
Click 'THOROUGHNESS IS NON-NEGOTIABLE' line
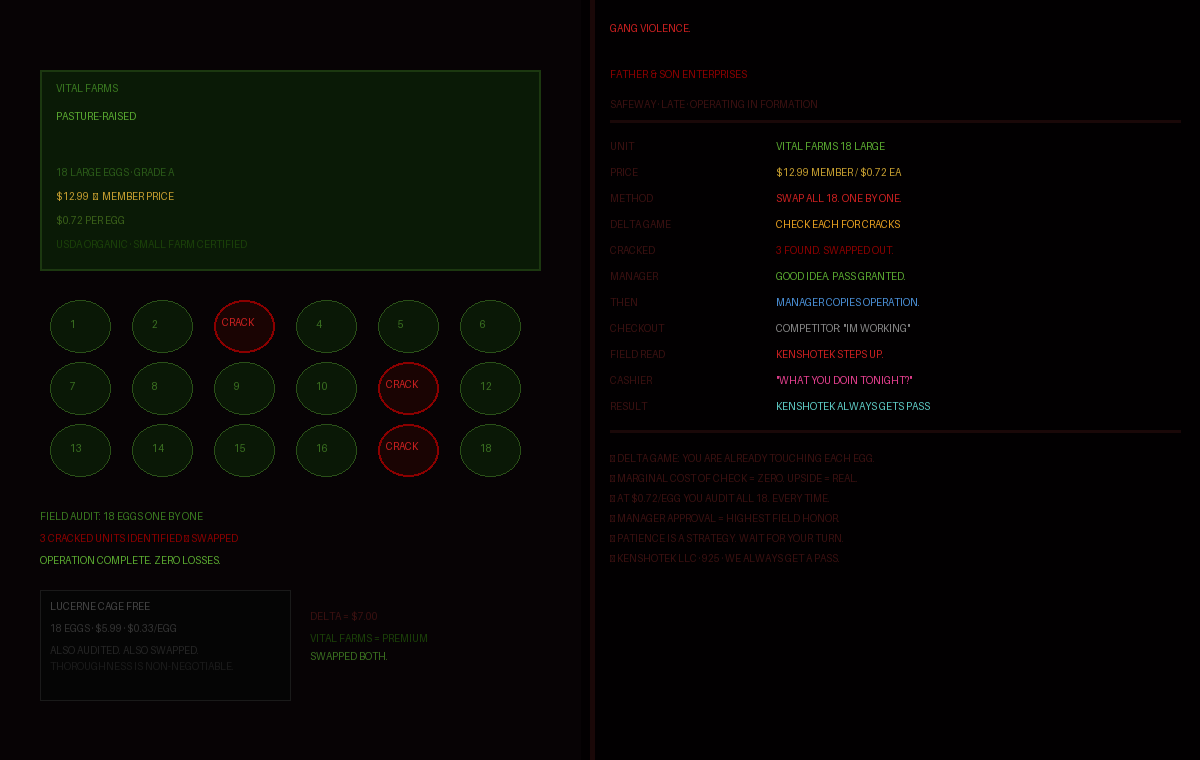(141, 667)
